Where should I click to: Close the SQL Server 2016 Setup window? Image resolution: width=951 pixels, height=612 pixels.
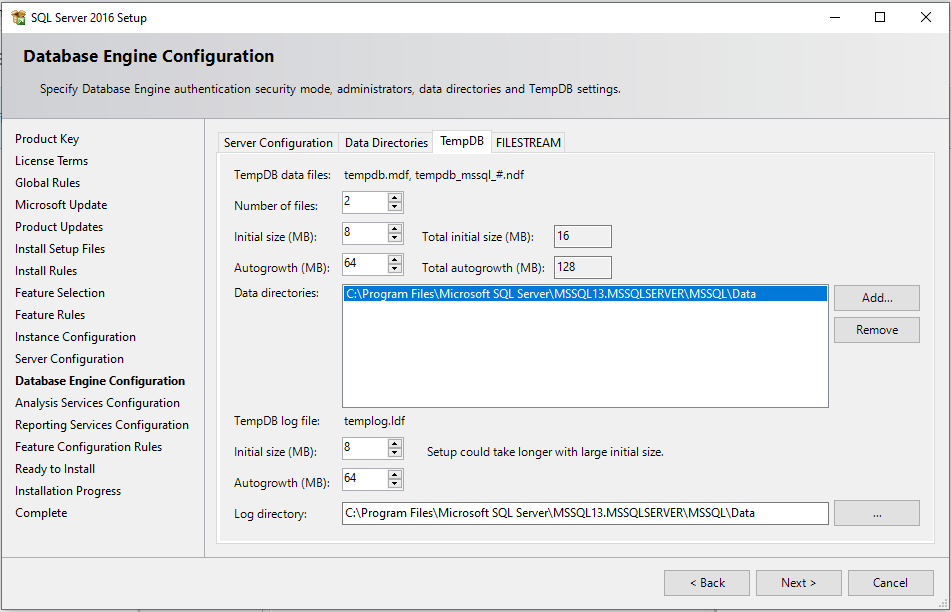pos(926,18)
